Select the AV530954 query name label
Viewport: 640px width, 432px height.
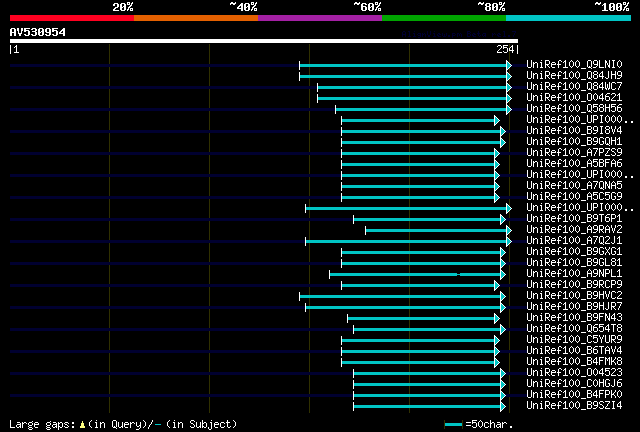pos(38,32)
